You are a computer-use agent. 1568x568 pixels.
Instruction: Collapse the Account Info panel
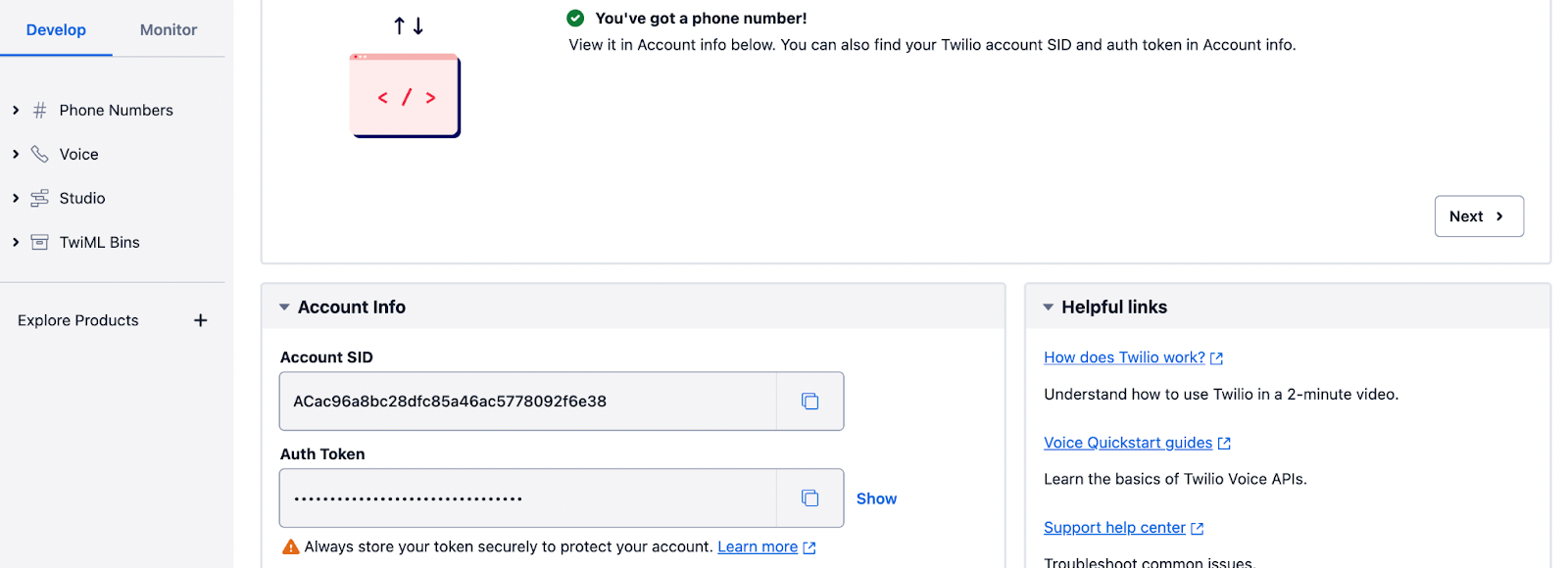[x=284, y=308]
